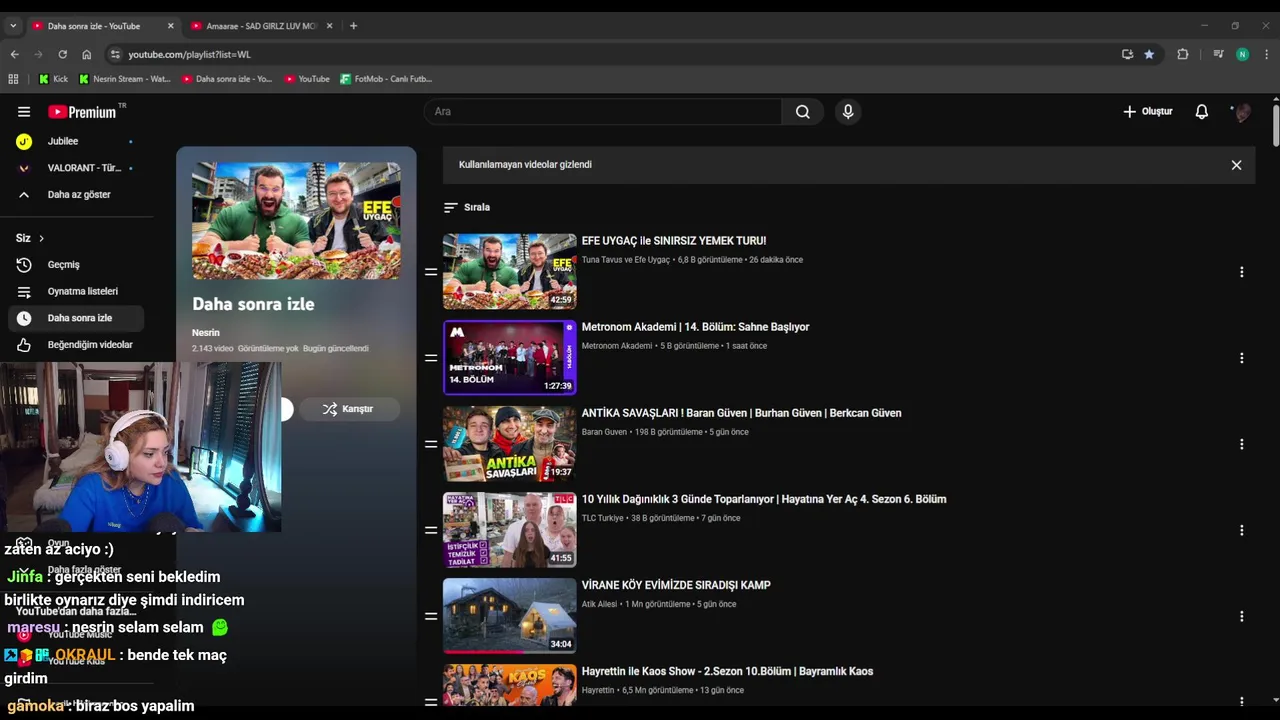The width and height of the screenshot is (1280, 720).
Task: Open ANTİKA SAVAŞLARI video thumbnail
Action: pos(510,443)
